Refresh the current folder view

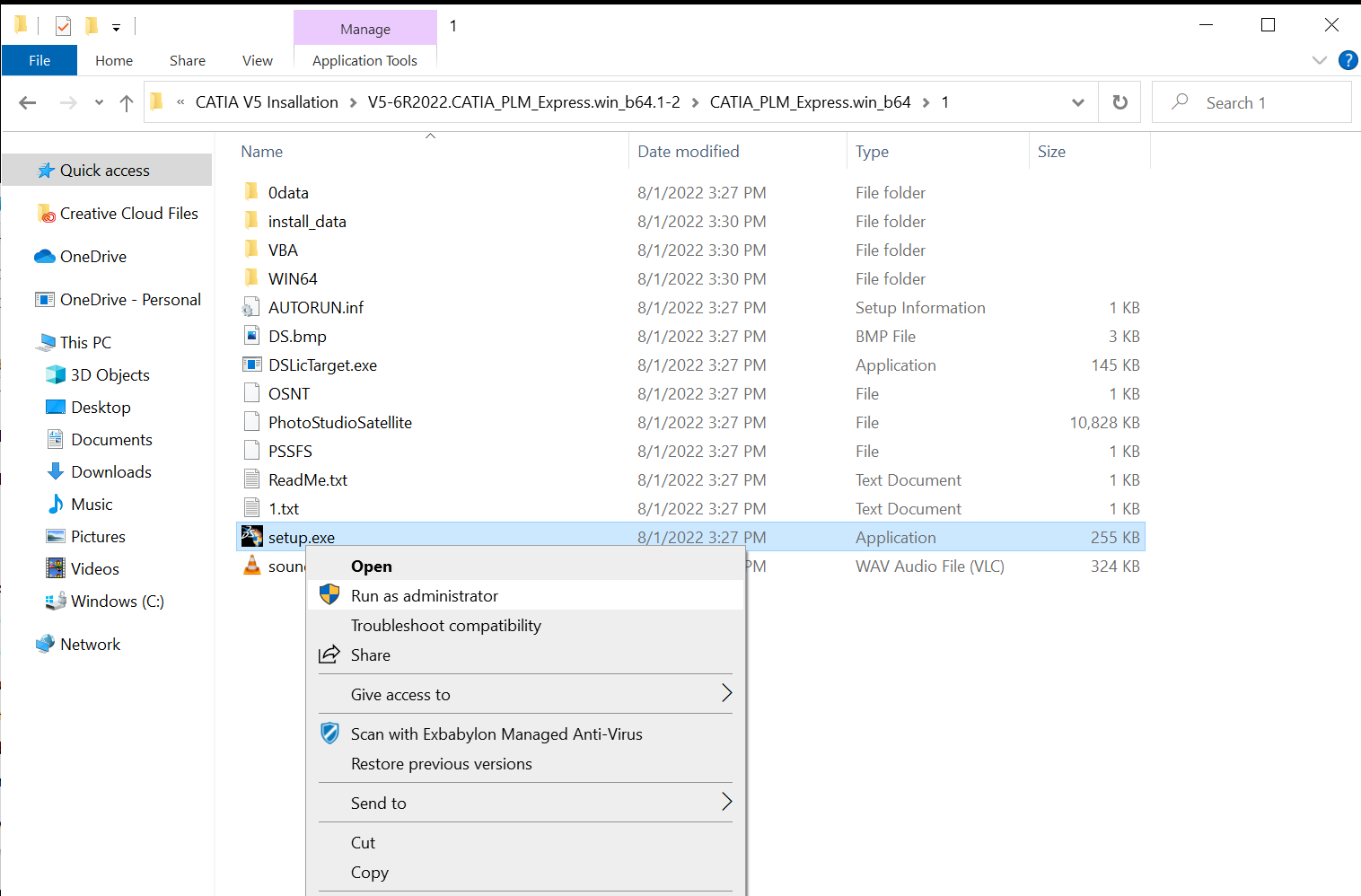coord(1120,102)
